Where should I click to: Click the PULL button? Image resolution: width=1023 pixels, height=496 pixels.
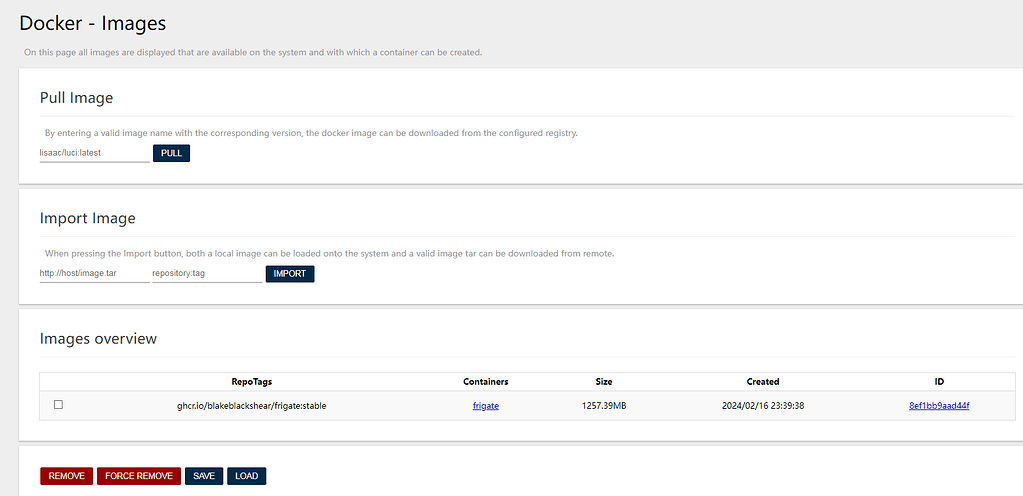coord(171,153)
